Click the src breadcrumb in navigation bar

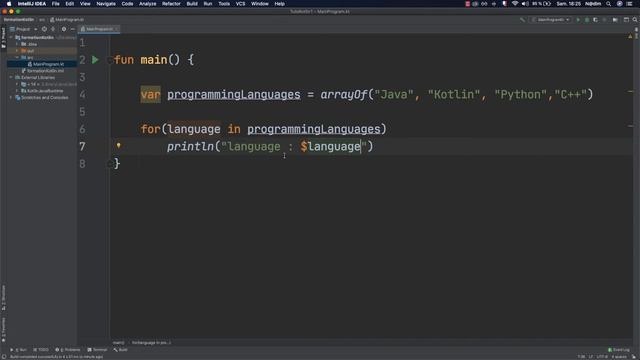click(x=42, y=20)
